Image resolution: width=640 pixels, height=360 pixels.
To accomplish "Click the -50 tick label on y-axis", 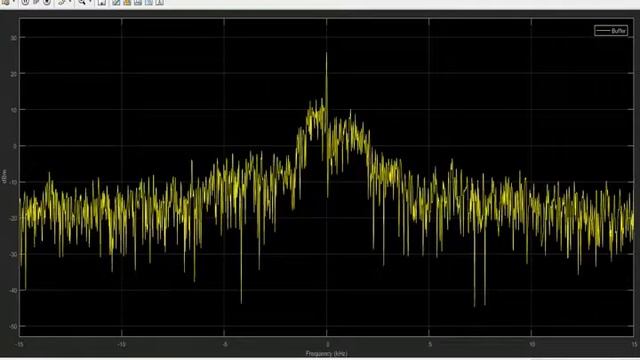I will pos(13,327).
